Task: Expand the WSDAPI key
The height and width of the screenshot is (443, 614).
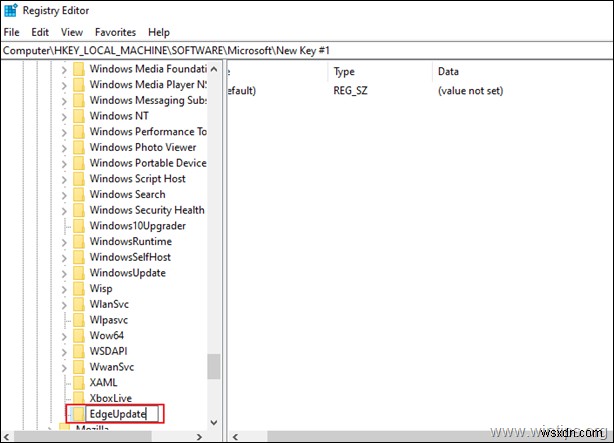Action: click(64, 352)
